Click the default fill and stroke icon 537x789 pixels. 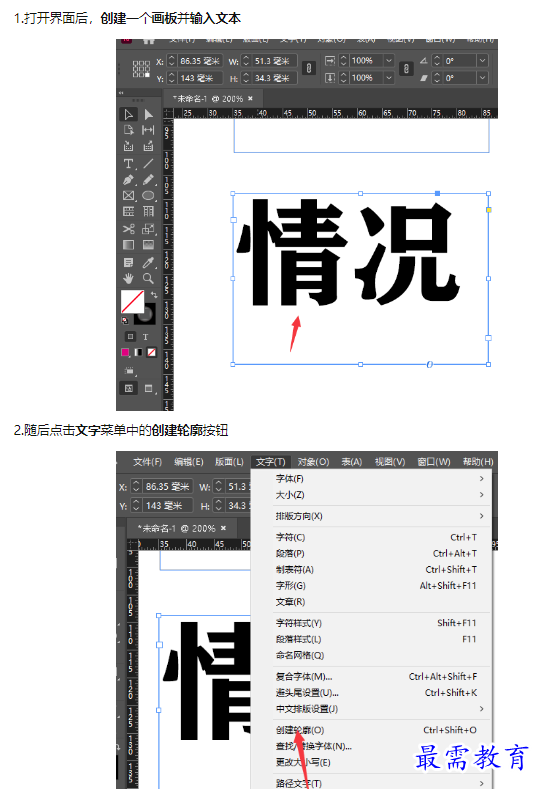(x=125, y=320)
